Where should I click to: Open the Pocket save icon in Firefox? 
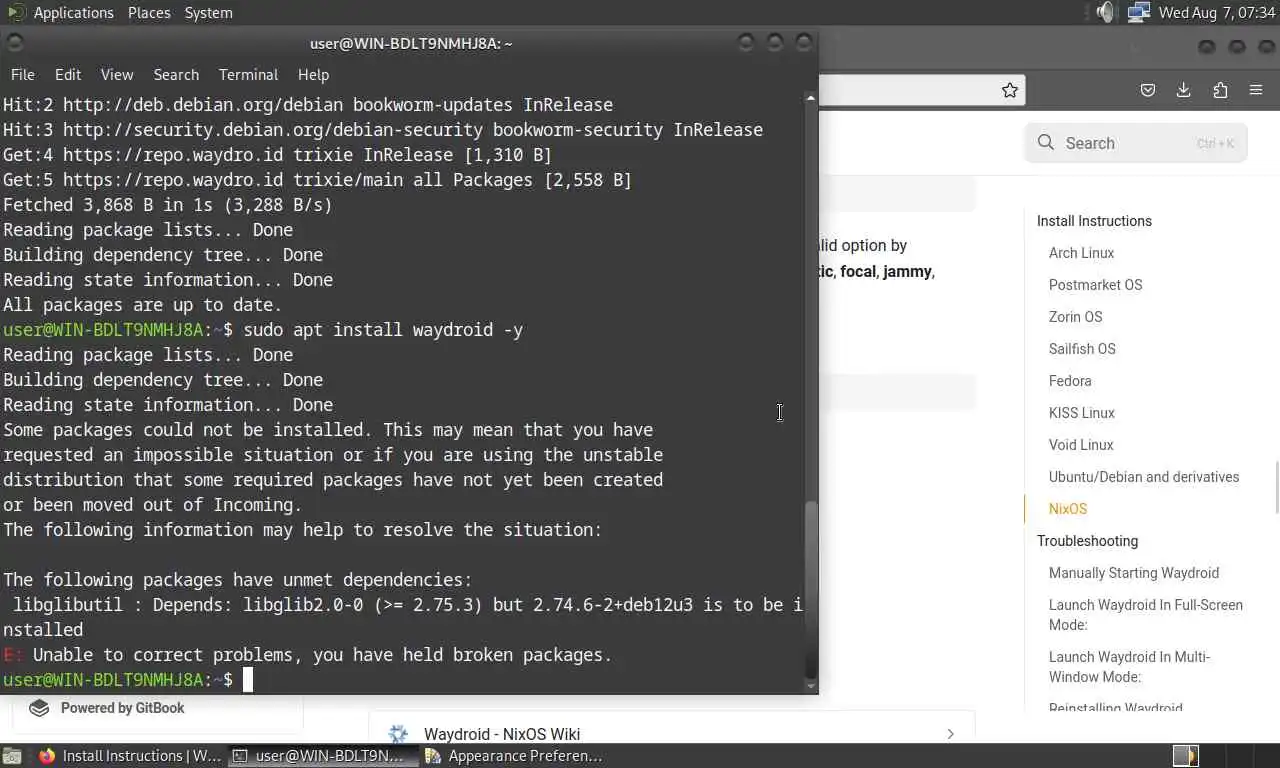1148,90
